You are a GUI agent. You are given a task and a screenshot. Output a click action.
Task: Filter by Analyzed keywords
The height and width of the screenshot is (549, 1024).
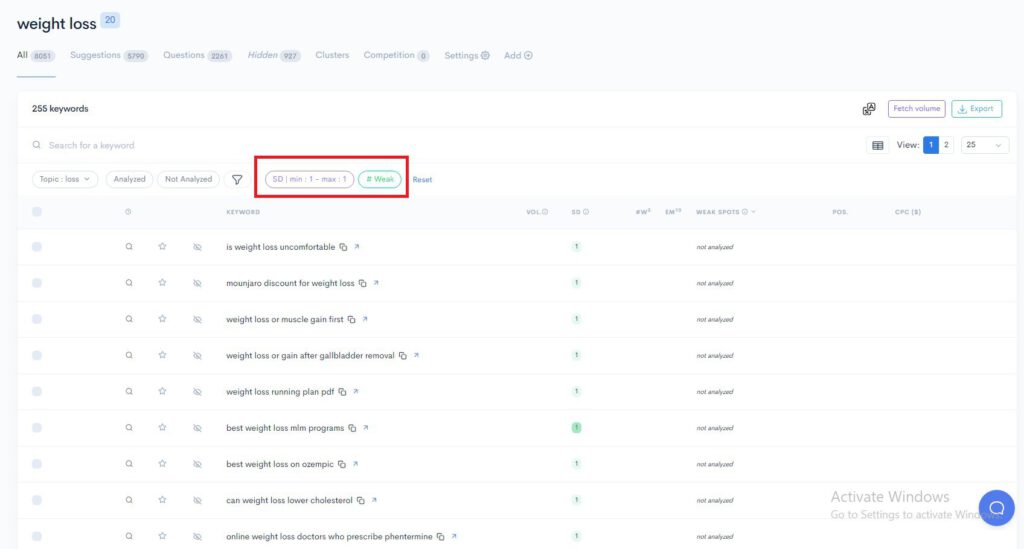pyautogui.click(x=129, y=179)
